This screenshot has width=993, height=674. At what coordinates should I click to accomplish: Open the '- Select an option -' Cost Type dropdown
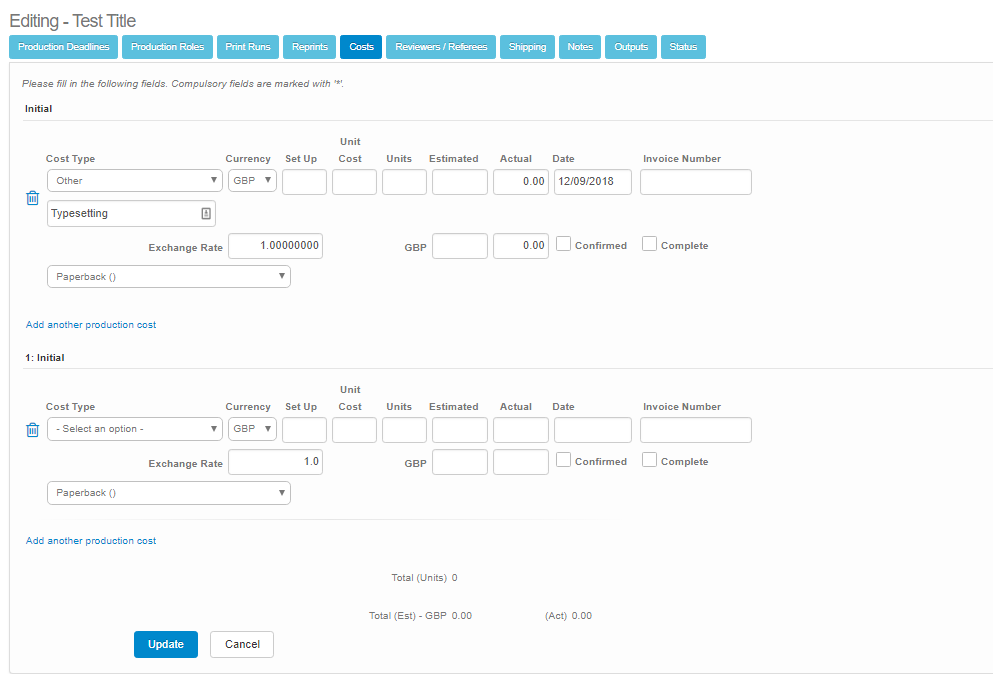click(x=135, y=429)
